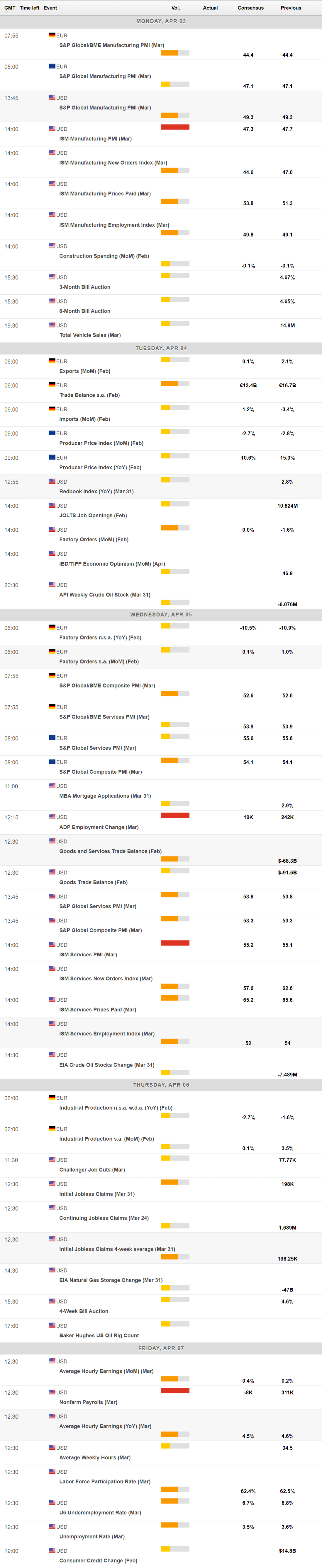Click US flag above ADP Employment Change

[x=52, y=817]
